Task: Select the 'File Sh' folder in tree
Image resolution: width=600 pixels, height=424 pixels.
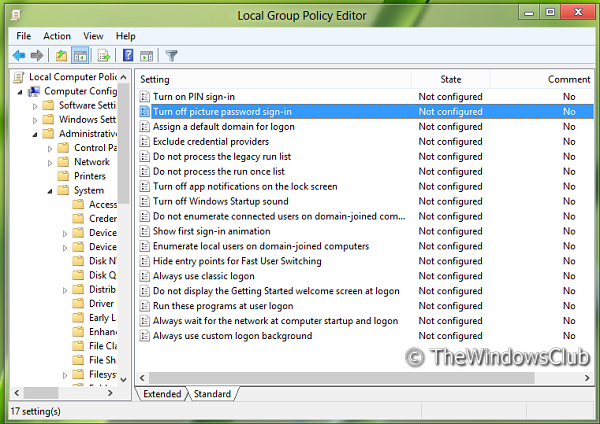Action: pos(102,360)
